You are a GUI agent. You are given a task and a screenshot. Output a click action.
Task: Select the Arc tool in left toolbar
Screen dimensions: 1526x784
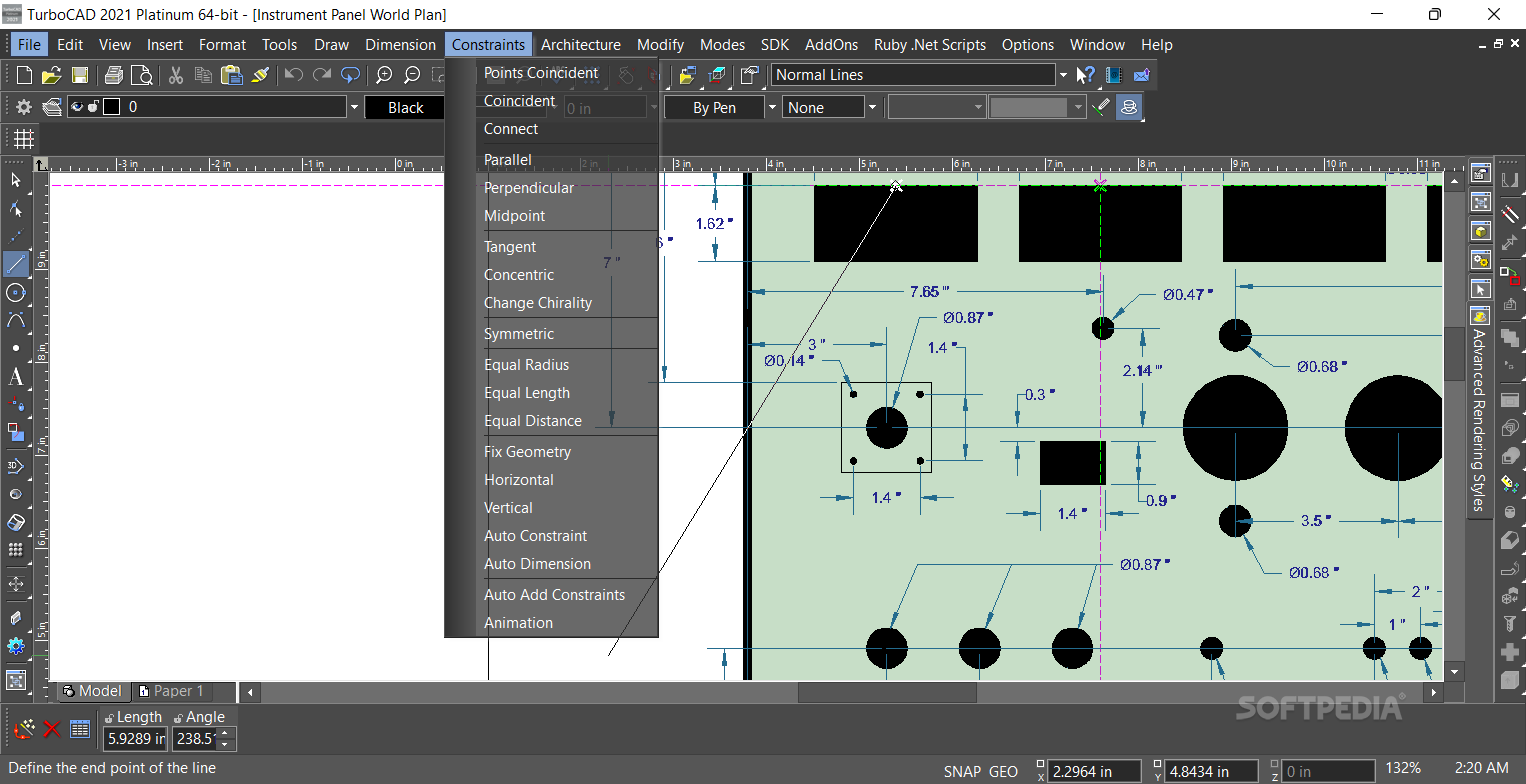tap(16, 320)
